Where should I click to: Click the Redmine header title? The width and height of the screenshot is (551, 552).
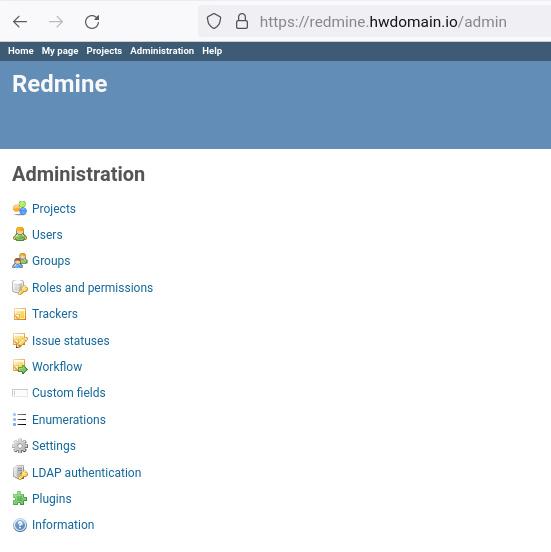(60, 84)
